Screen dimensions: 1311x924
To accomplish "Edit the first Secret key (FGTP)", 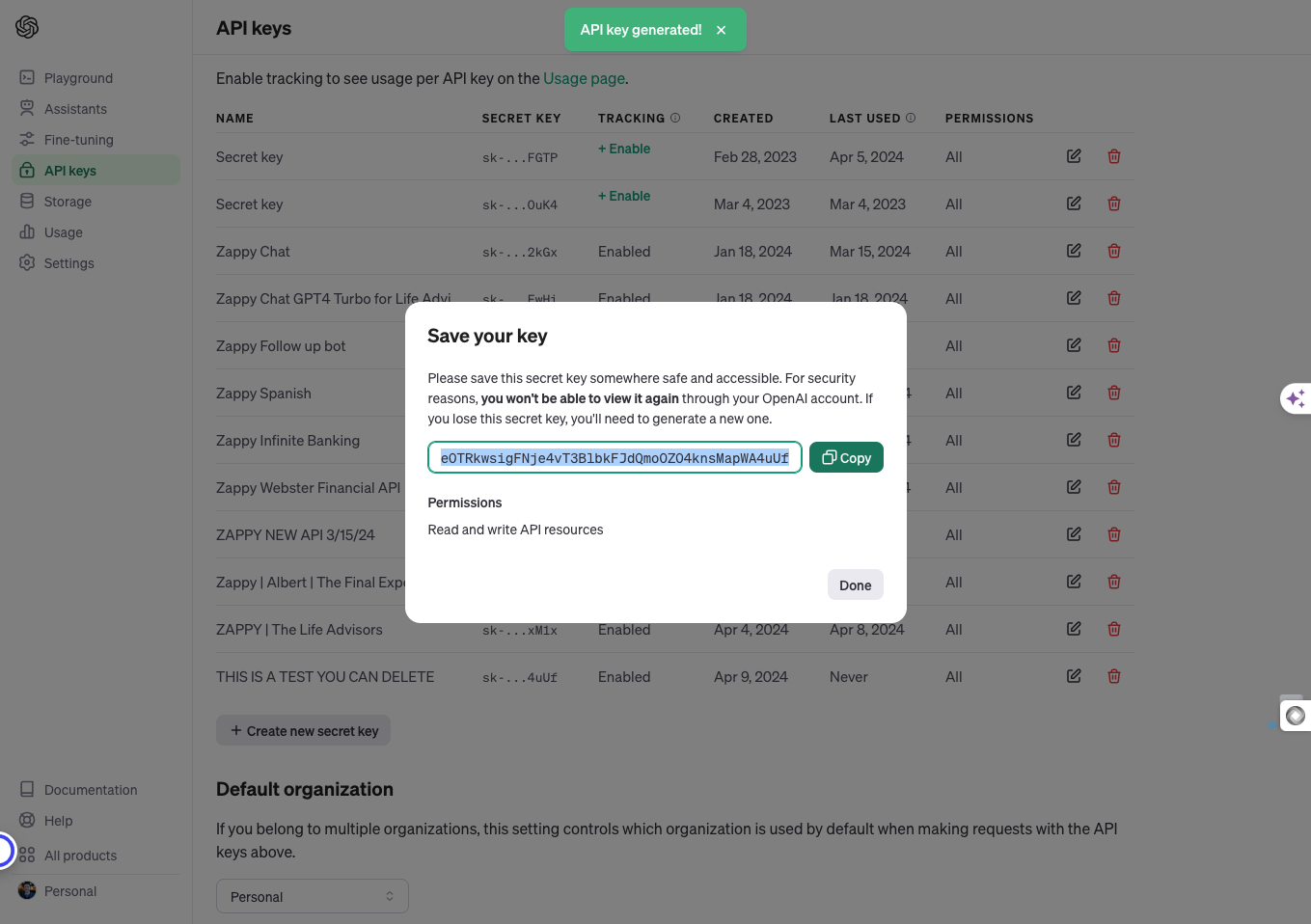I will tap(1074, 156).
